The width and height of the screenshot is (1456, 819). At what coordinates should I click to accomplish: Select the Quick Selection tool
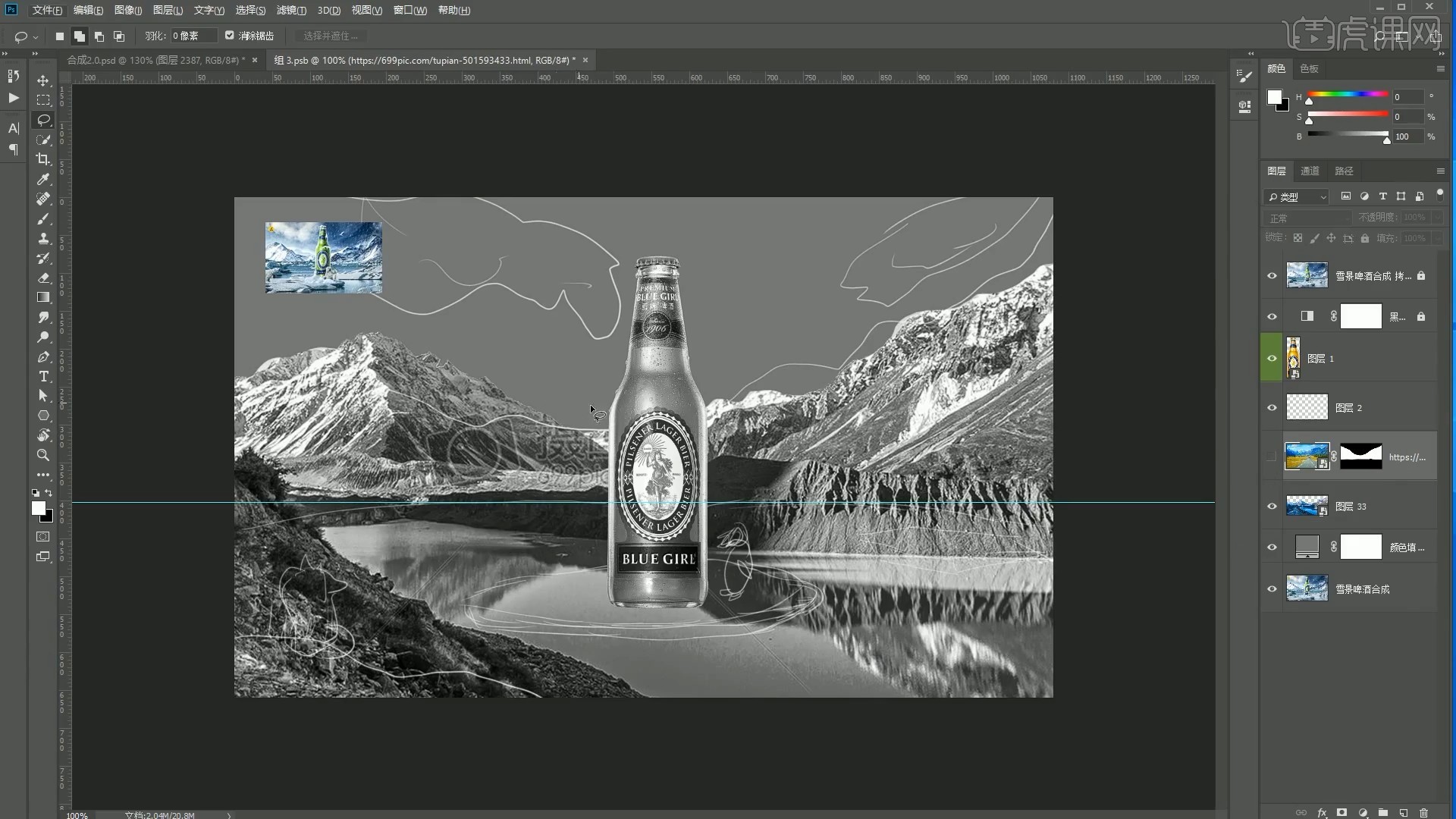(x=43, y=140)
